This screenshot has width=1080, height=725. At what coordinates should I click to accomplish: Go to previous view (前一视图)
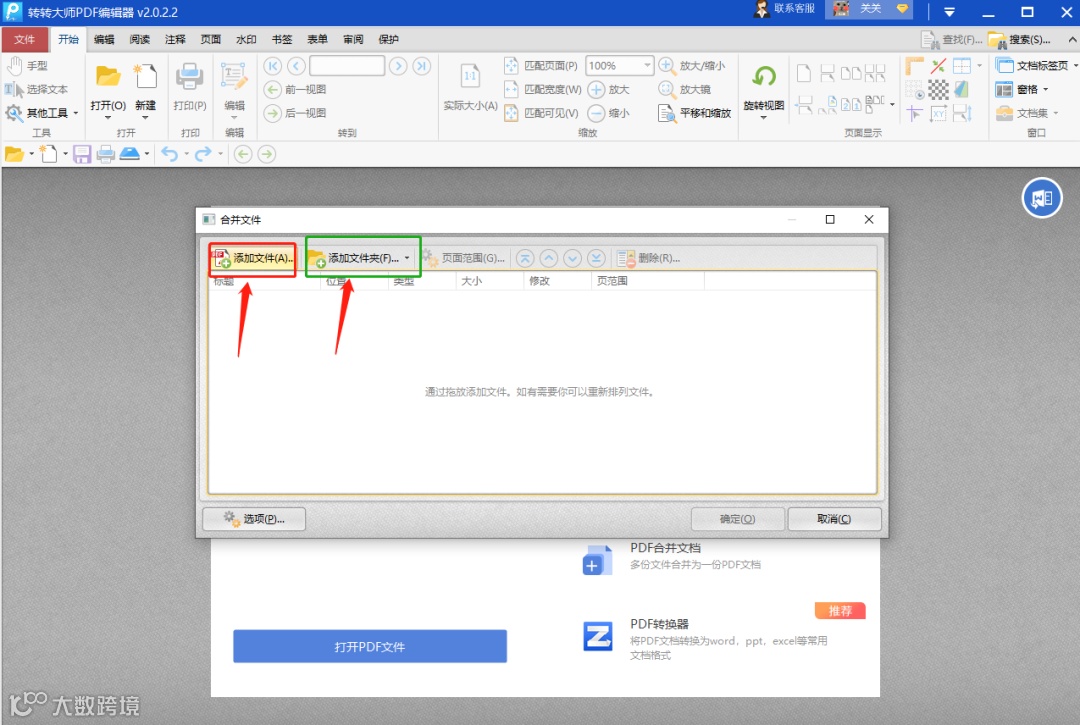point(295,90)
